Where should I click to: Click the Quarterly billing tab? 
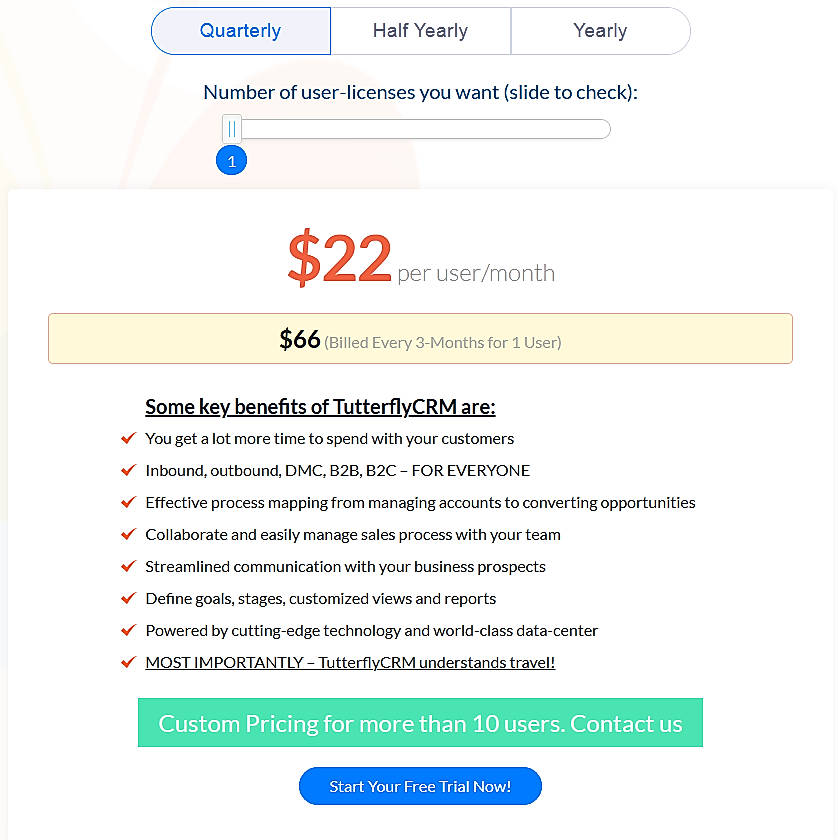[240, 31]
